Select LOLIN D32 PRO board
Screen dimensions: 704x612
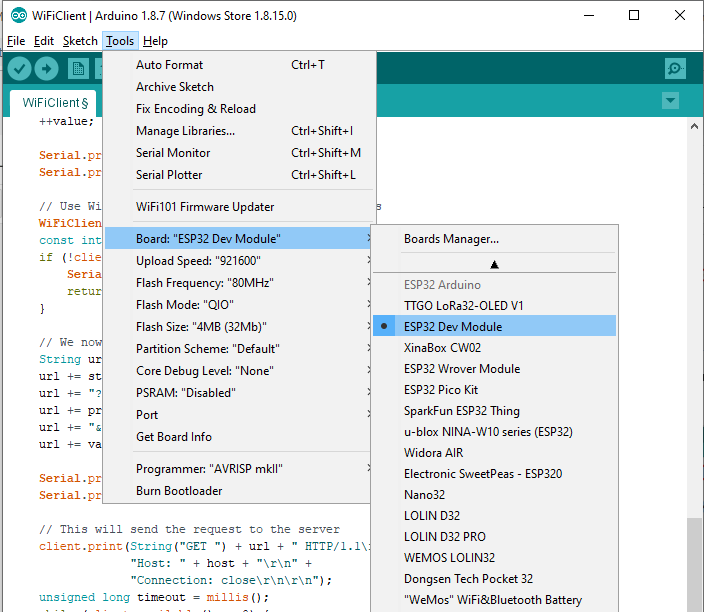[494, 537]
